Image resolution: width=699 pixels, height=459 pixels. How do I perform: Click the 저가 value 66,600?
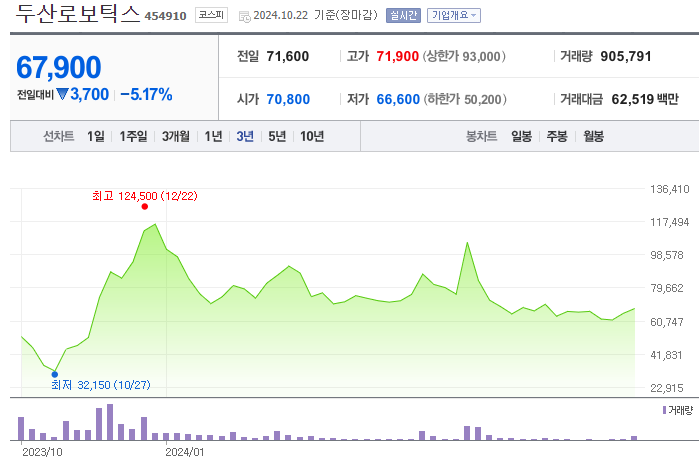398,99
